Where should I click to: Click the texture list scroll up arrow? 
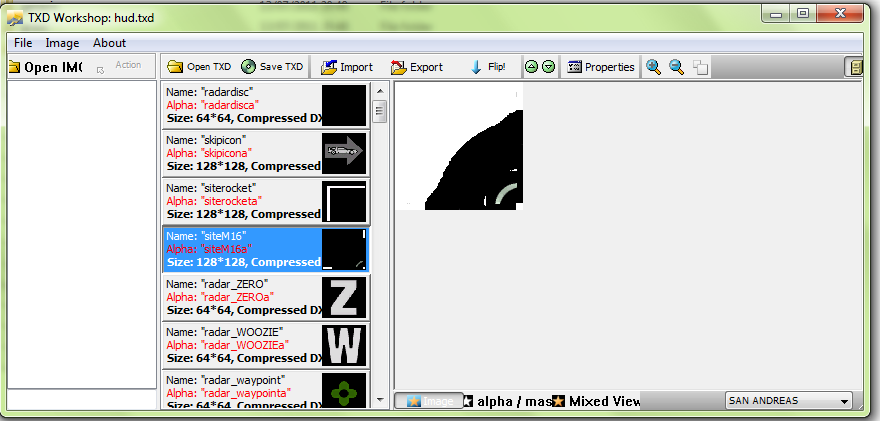coord(380,91)
